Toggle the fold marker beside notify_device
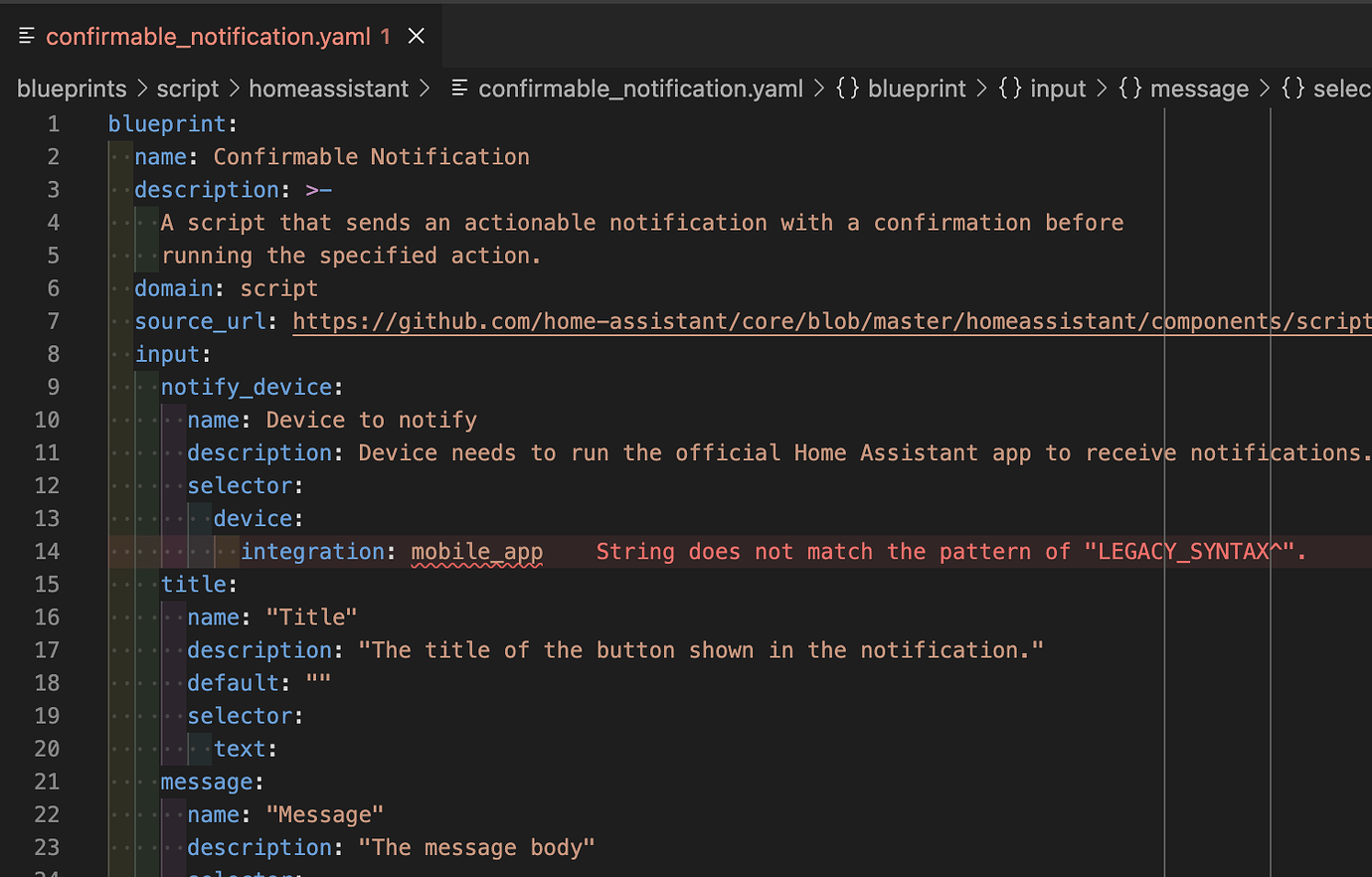The image size is (1372, 877). pos(87,387)
